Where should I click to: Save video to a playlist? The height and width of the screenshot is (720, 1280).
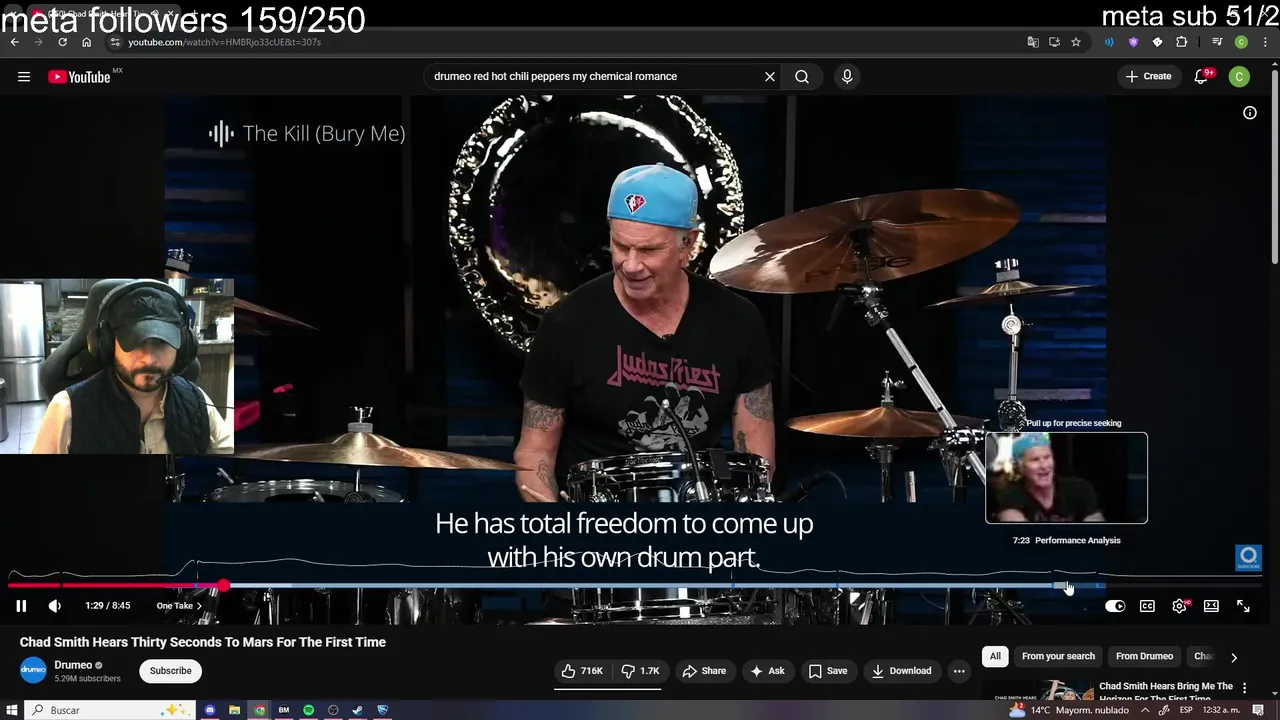pos(827,671)
